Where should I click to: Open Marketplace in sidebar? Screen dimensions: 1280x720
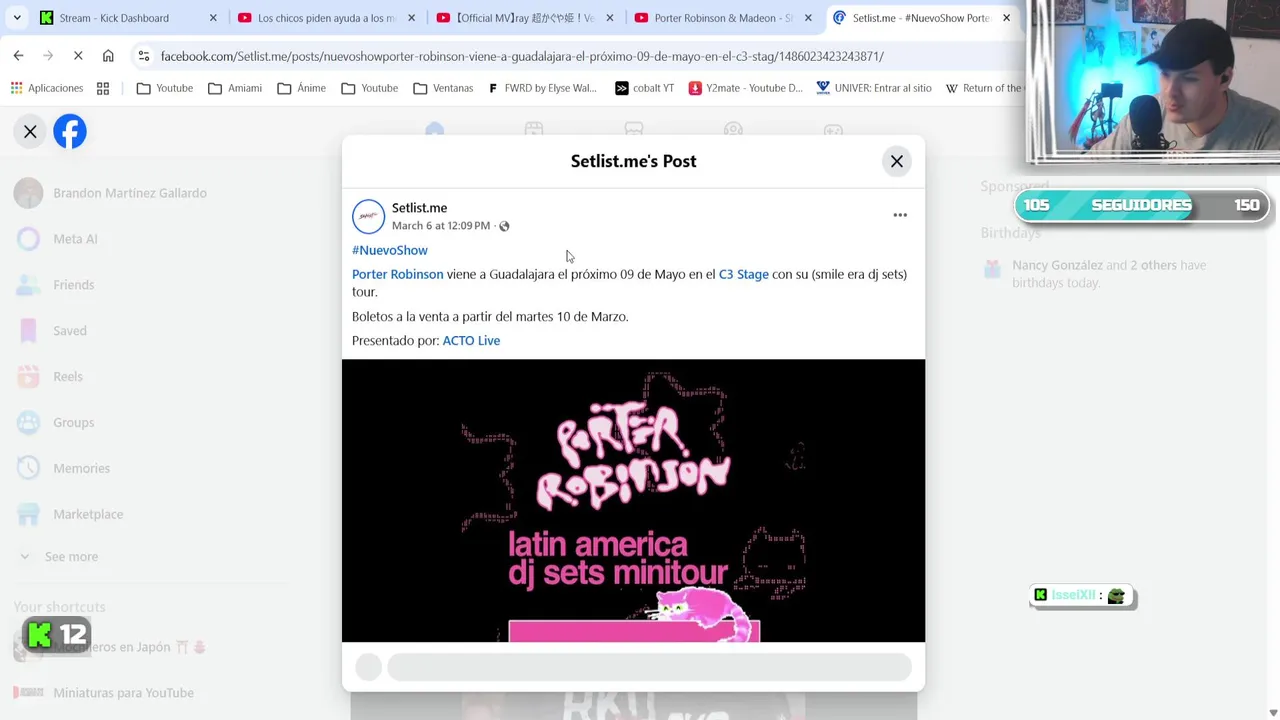coord(88,515)
